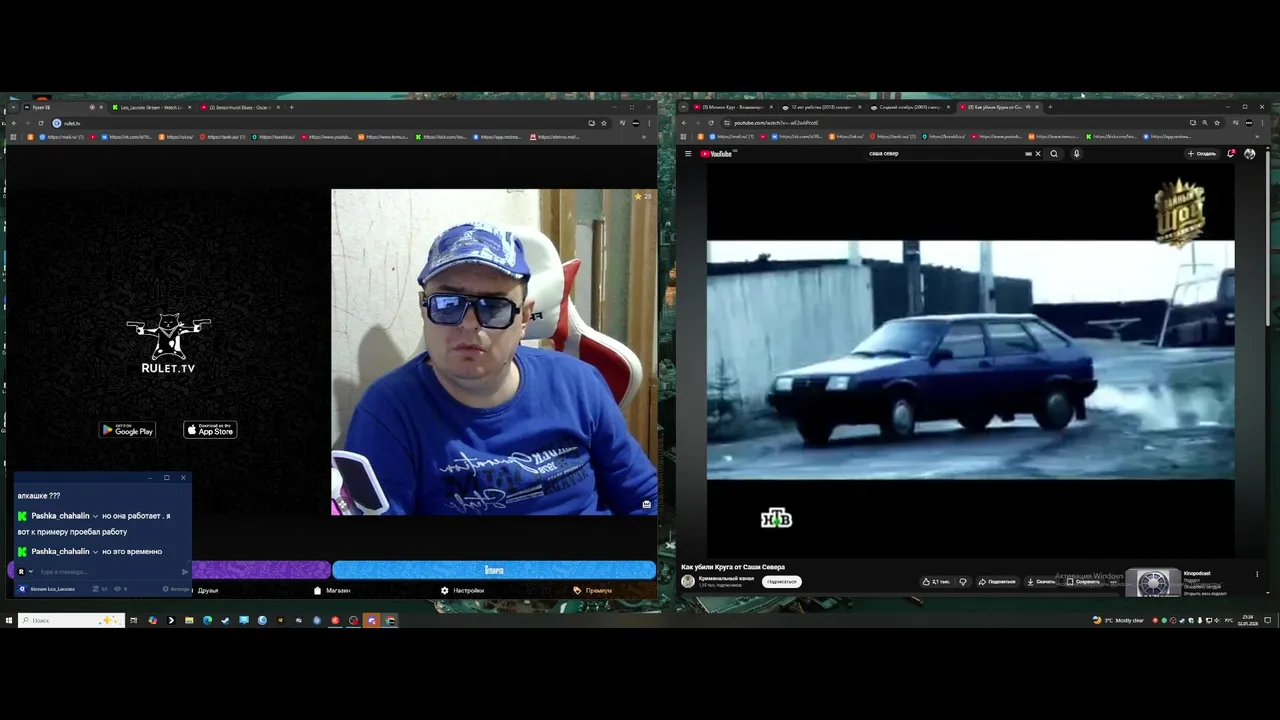
Task: Open the weather widget 'Mostly clear'
Action: click(x=1119, y=620)
